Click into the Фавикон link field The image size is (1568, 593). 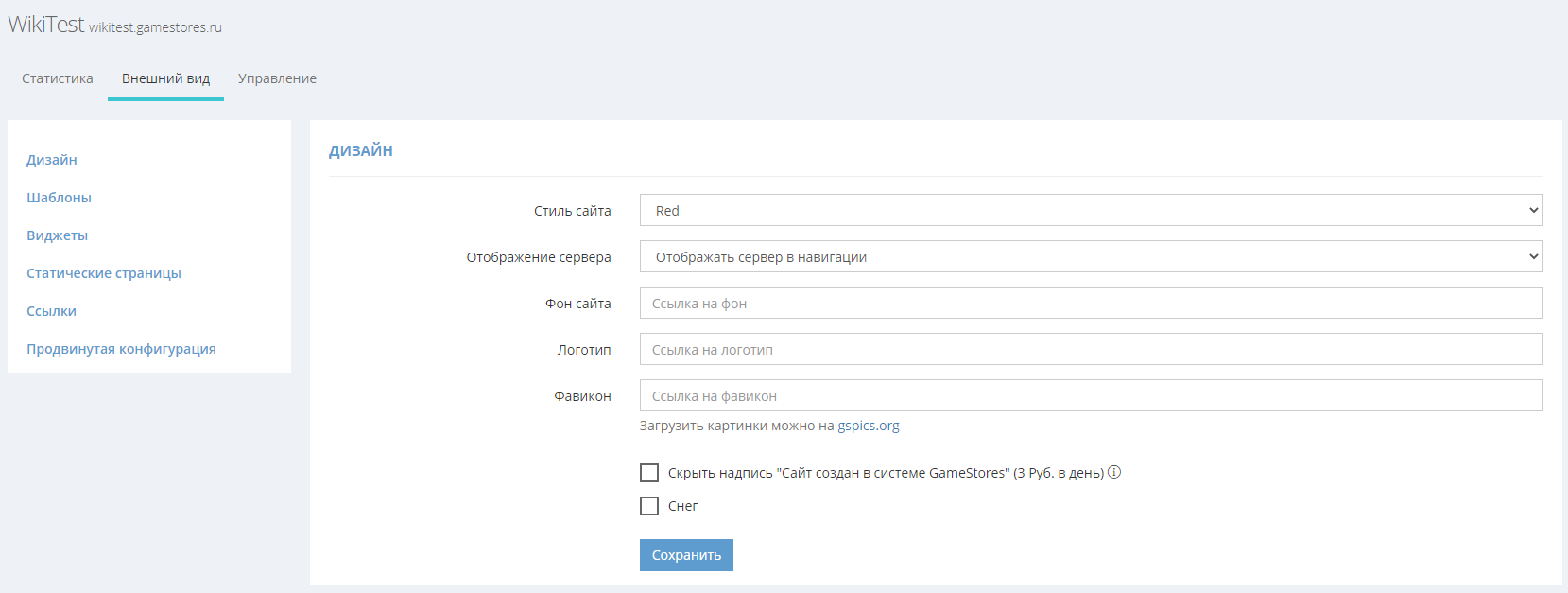point(1091,395)
